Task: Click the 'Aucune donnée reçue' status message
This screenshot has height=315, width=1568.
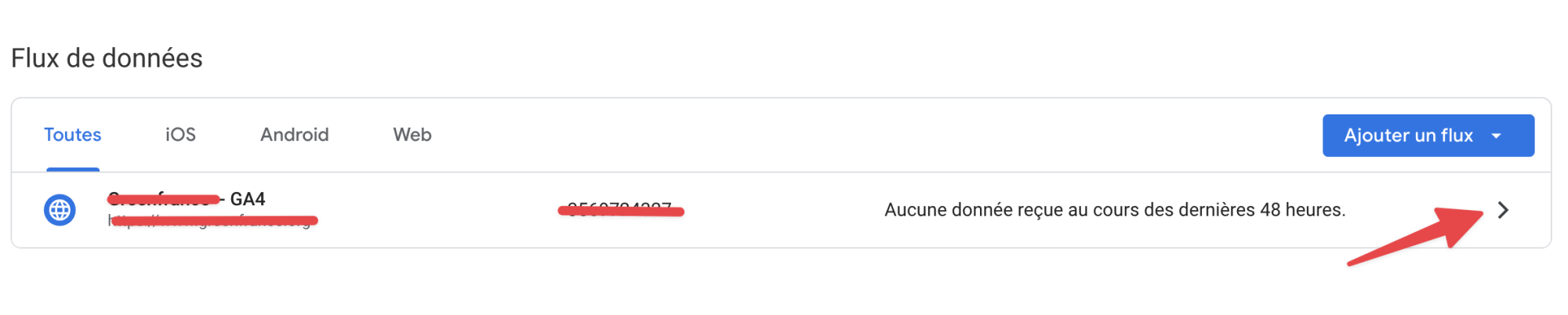Action: [x=1113, y=210]
